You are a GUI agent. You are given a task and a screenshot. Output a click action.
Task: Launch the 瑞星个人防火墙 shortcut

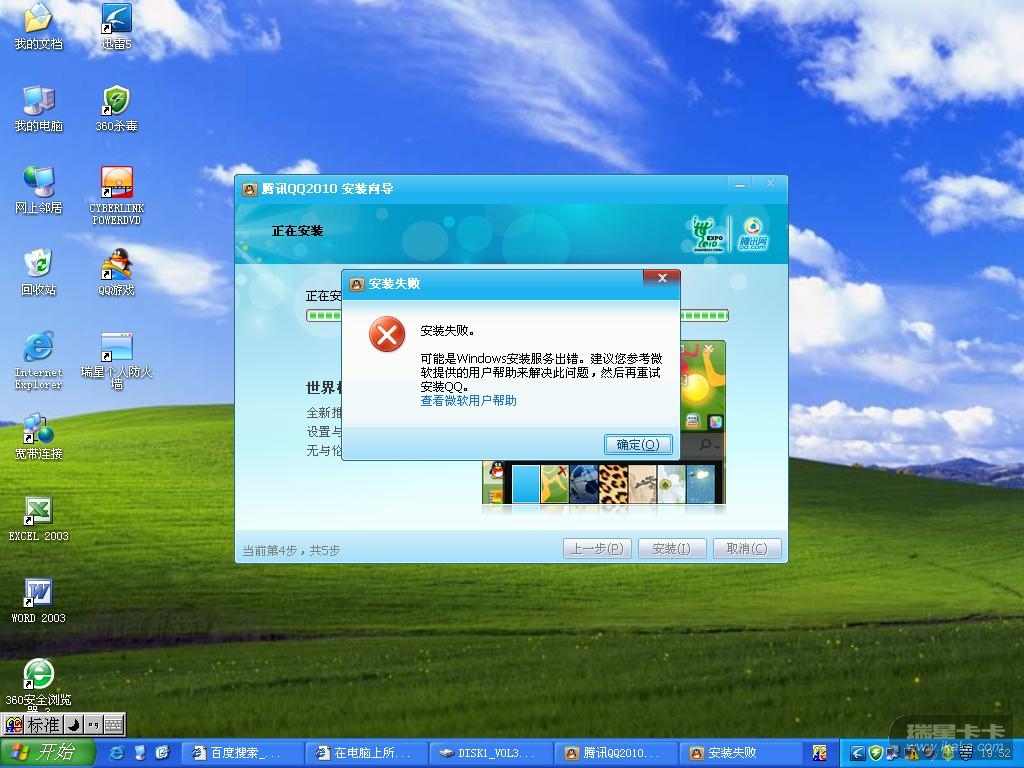click(116, 360)
